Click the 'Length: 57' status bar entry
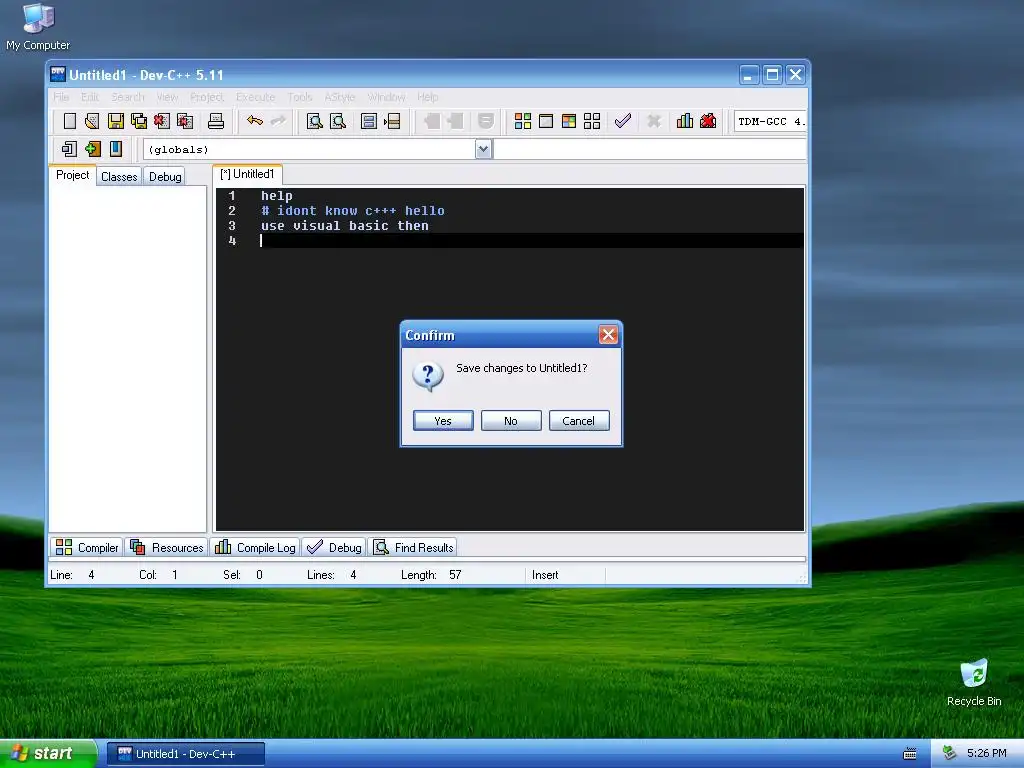Screen dimensions: 1024x768 click(431, 575)
